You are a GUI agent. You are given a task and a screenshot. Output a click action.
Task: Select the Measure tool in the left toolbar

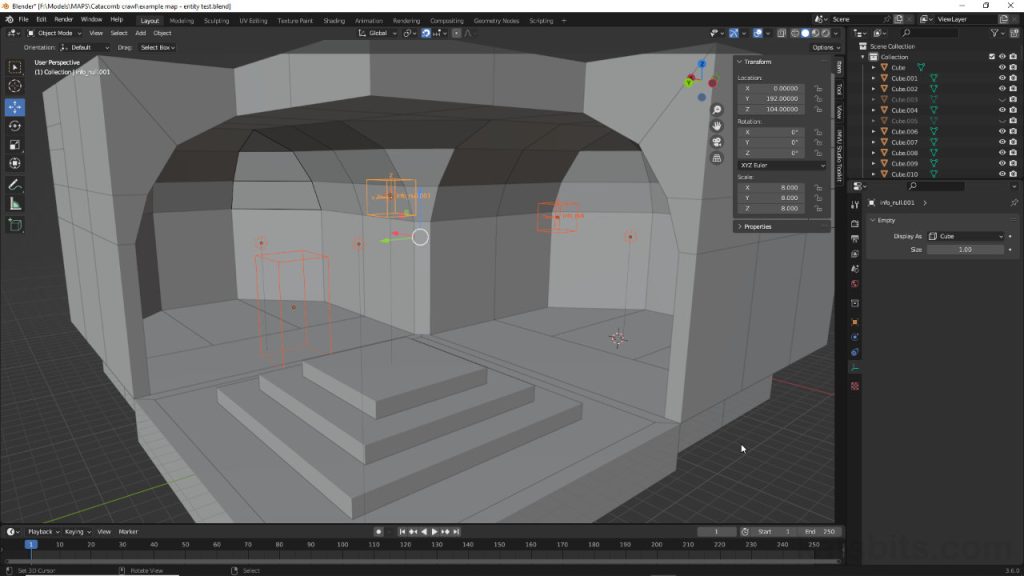click(x=15, y=204)
